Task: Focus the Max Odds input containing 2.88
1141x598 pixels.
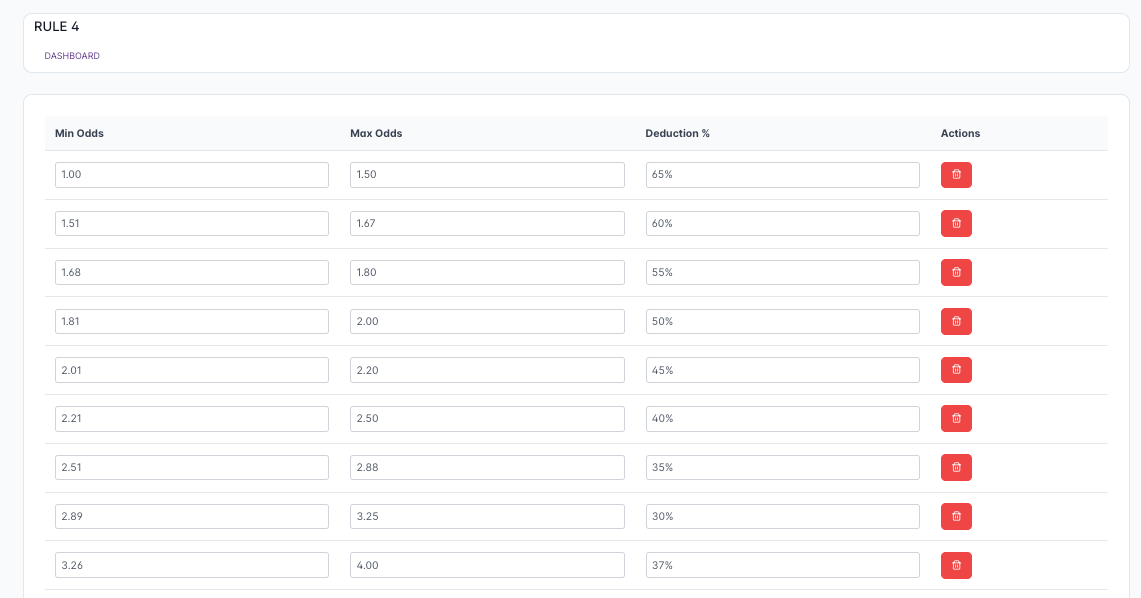Action: pos(487,468)
